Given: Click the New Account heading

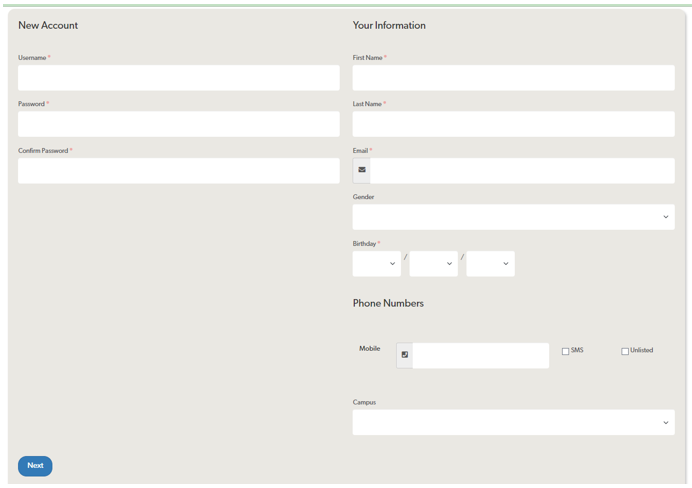Looking at the screenshot, I should (x=48, y=26).
